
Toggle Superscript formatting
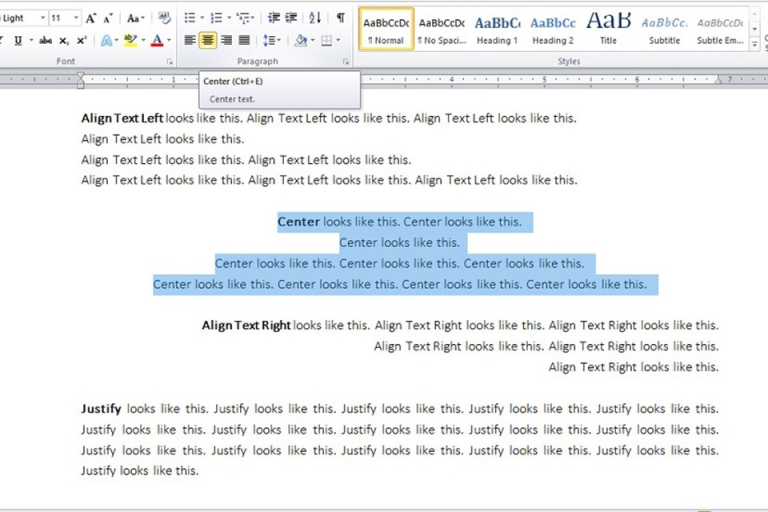tap(81, 41)
